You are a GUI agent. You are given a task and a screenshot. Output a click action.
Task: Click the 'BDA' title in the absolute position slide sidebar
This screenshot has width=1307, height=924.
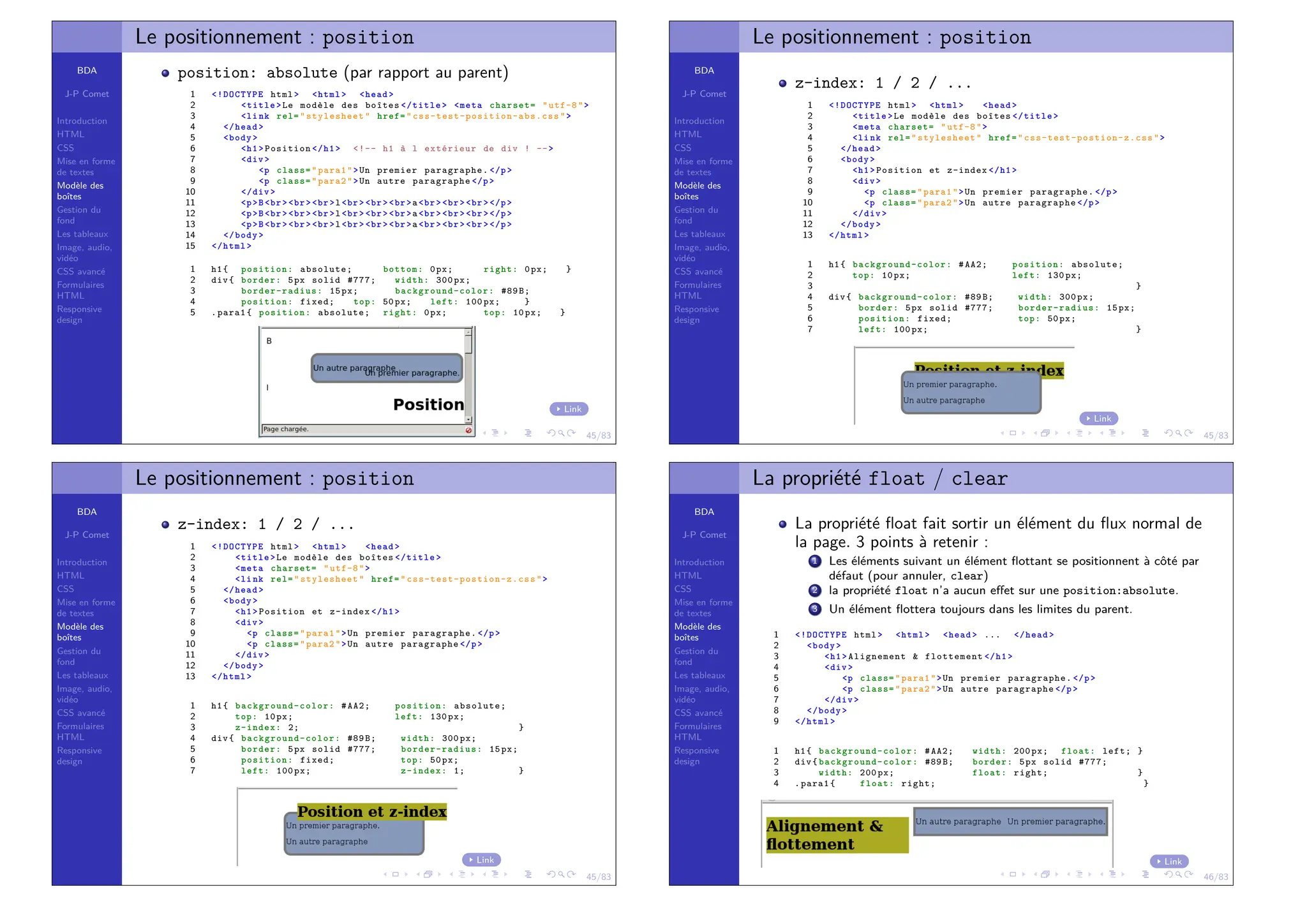pyautogui.click(x=87, y=70)
